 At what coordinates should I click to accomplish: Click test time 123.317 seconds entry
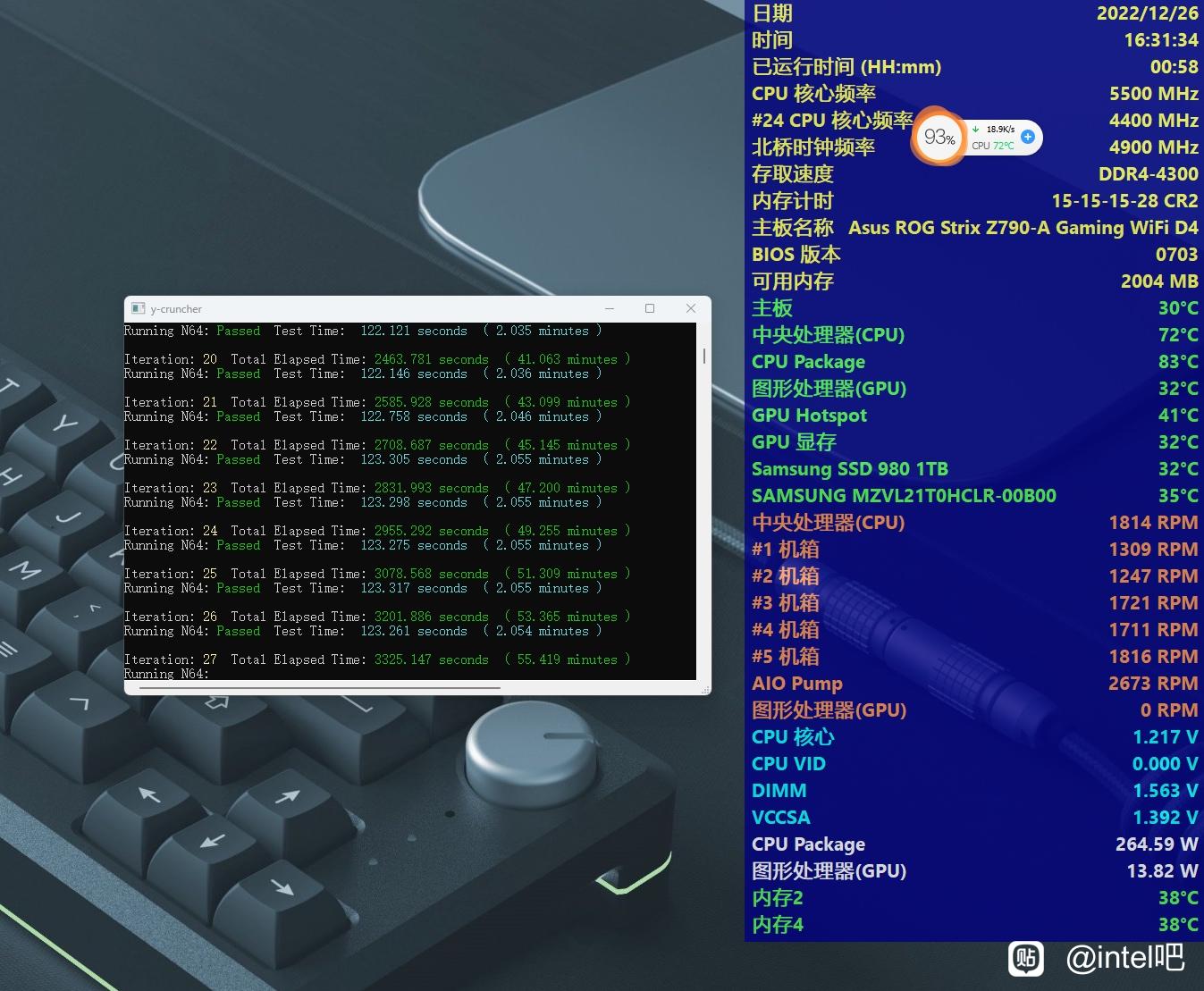point(414,588)
